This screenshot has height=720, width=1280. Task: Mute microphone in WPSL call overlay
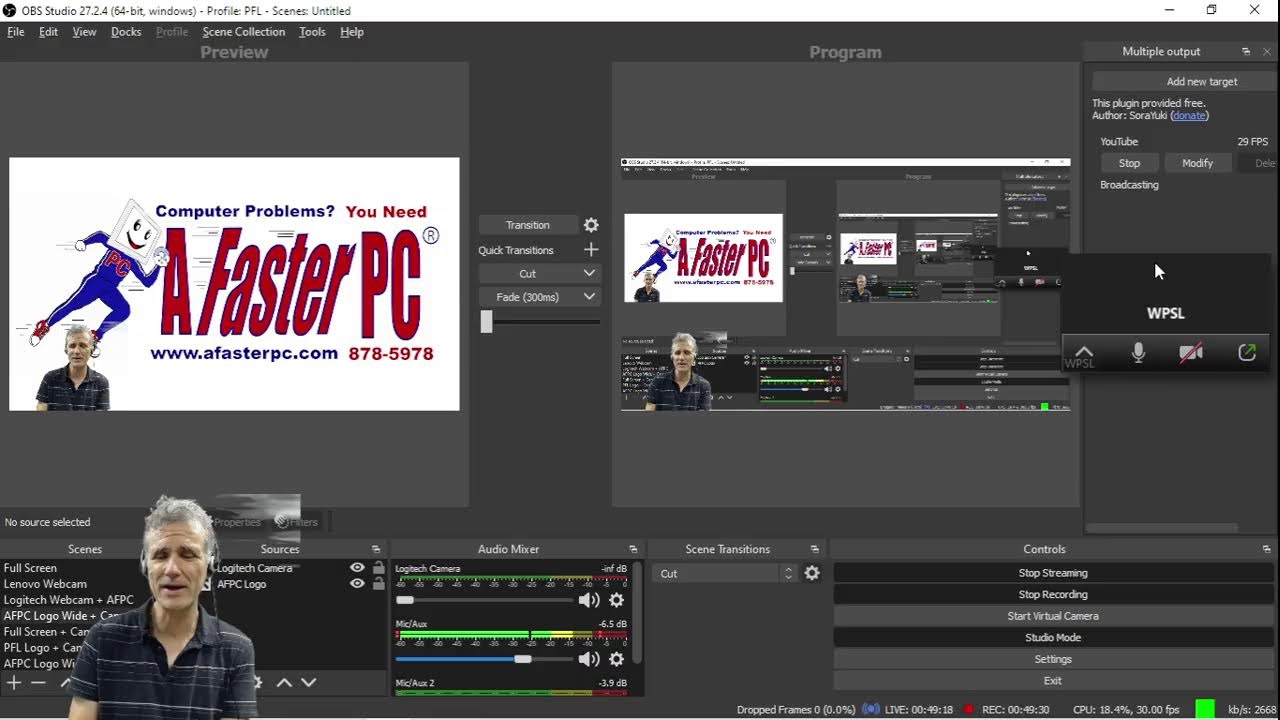(x=1138, y=353)
